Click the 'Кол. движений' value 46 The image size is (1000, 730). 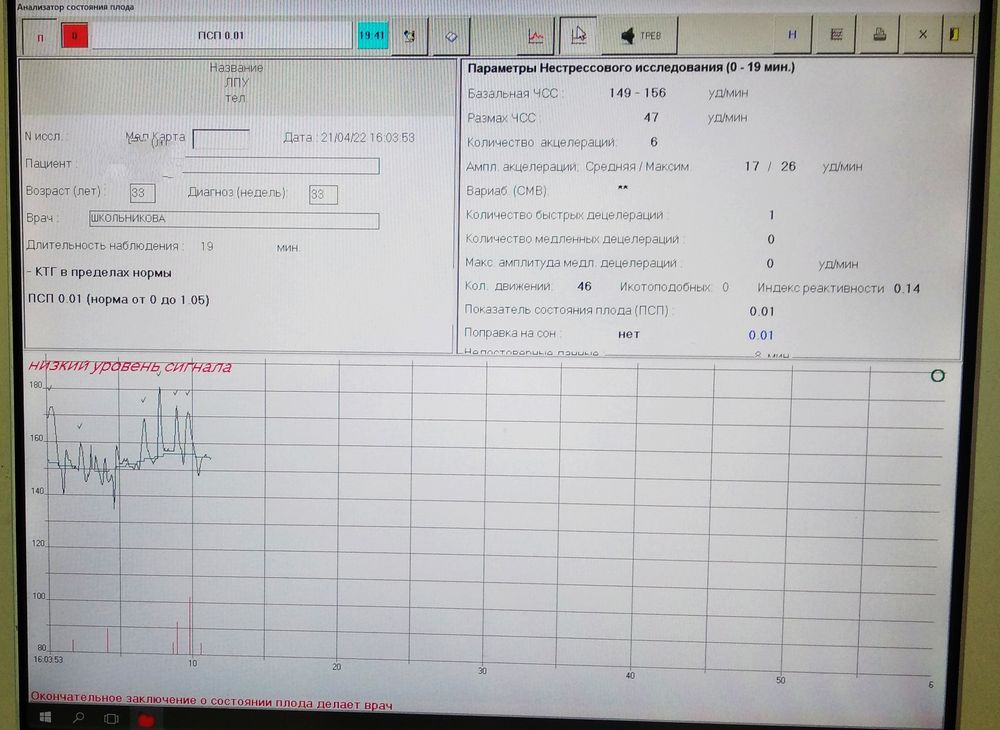(x=584, y=286)
